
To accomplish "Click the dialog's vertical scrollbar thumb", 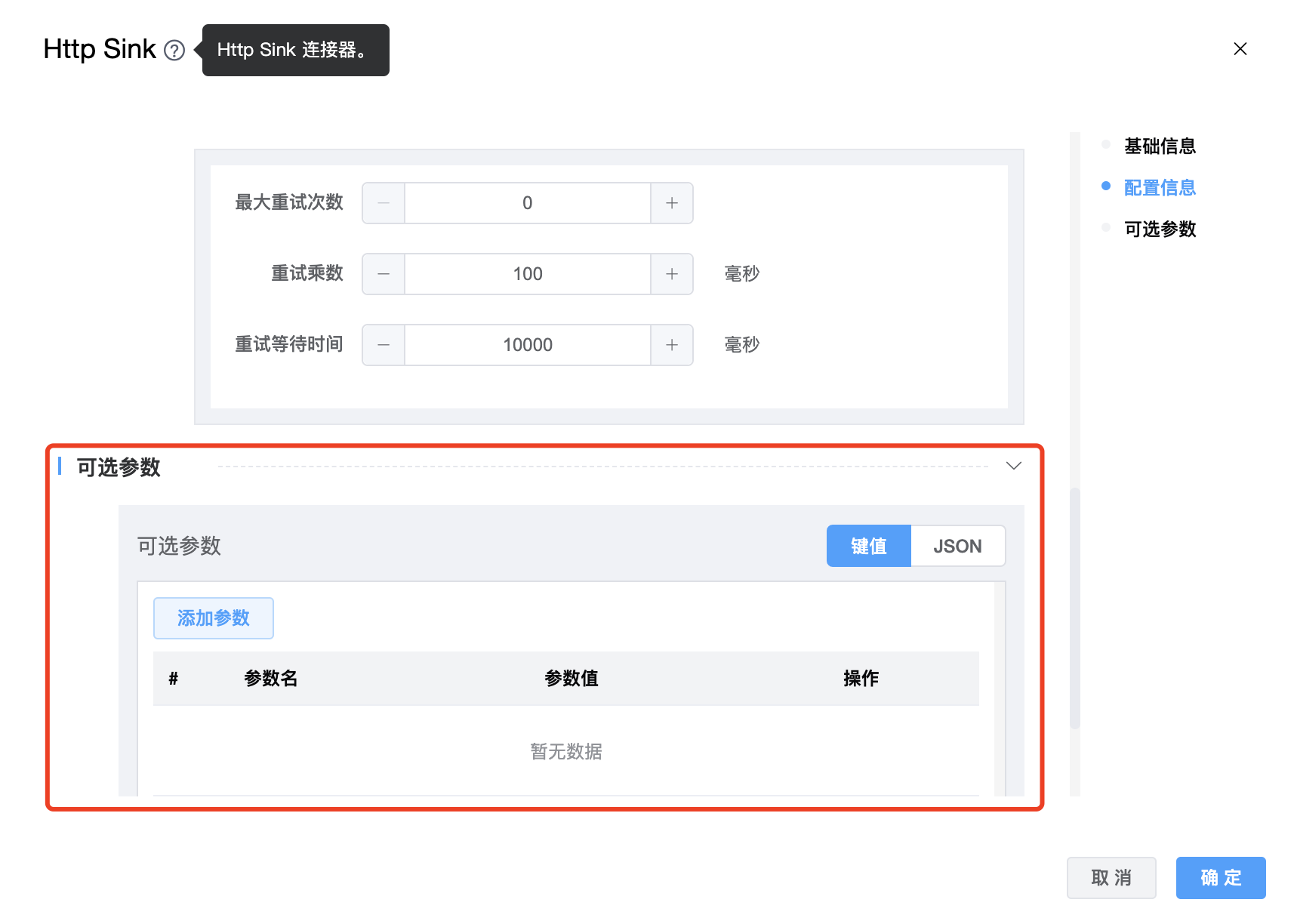I will coord(1074,608).
